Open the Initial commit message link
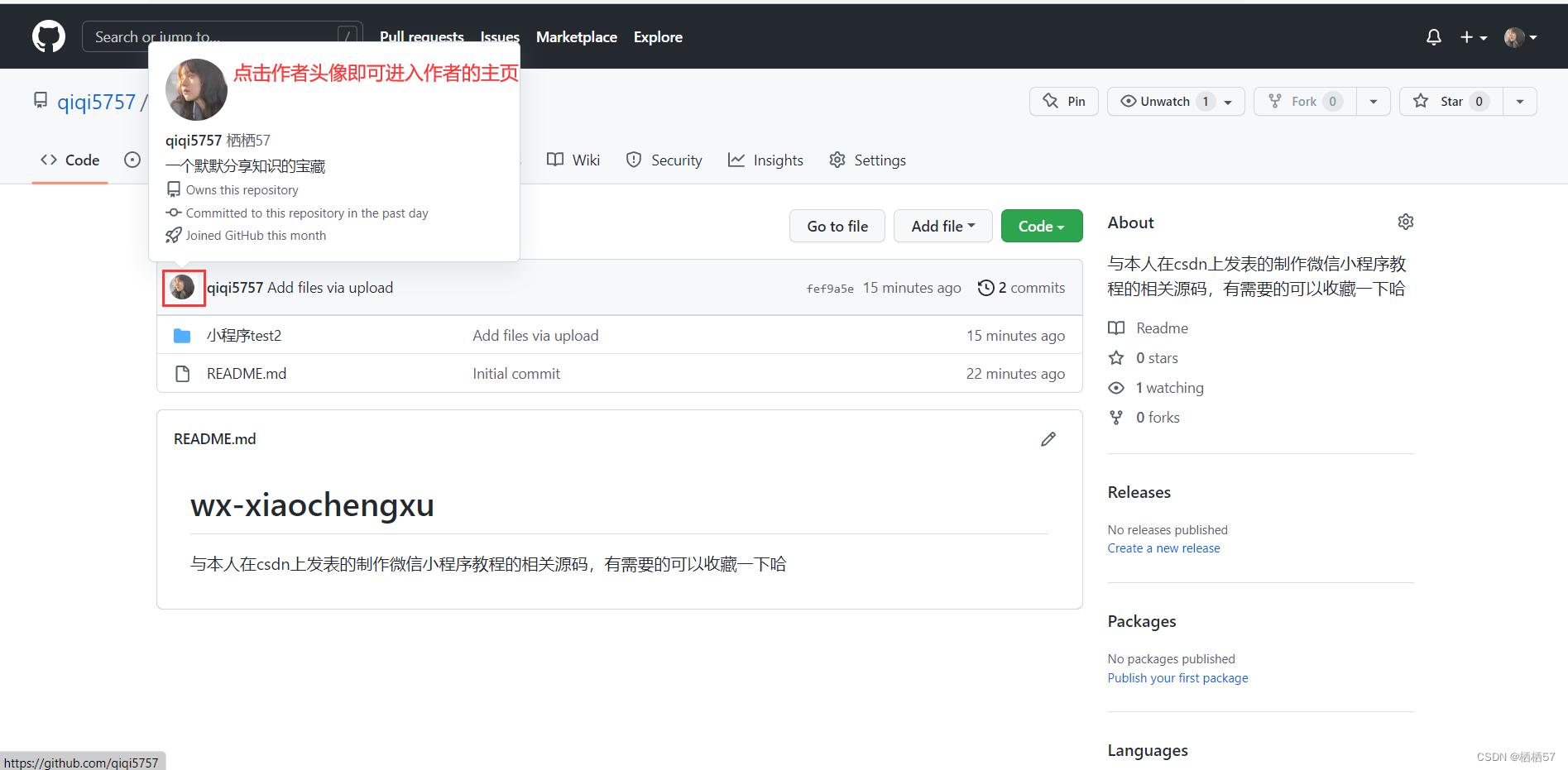The width and height of the screenshot is (1568, 770). point(516,374)
